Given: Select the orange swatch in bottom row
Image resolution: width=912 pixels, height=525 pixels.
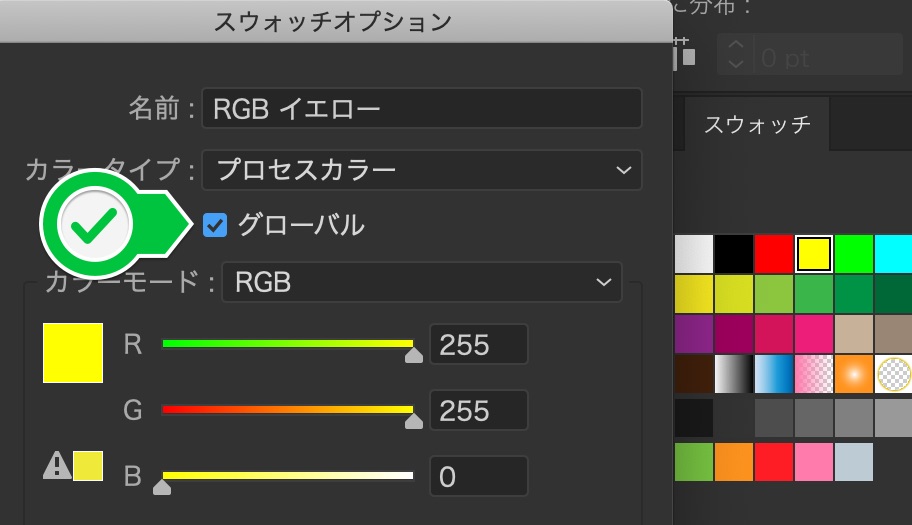Looking at the screenshot, I should [x=733, y=462].
